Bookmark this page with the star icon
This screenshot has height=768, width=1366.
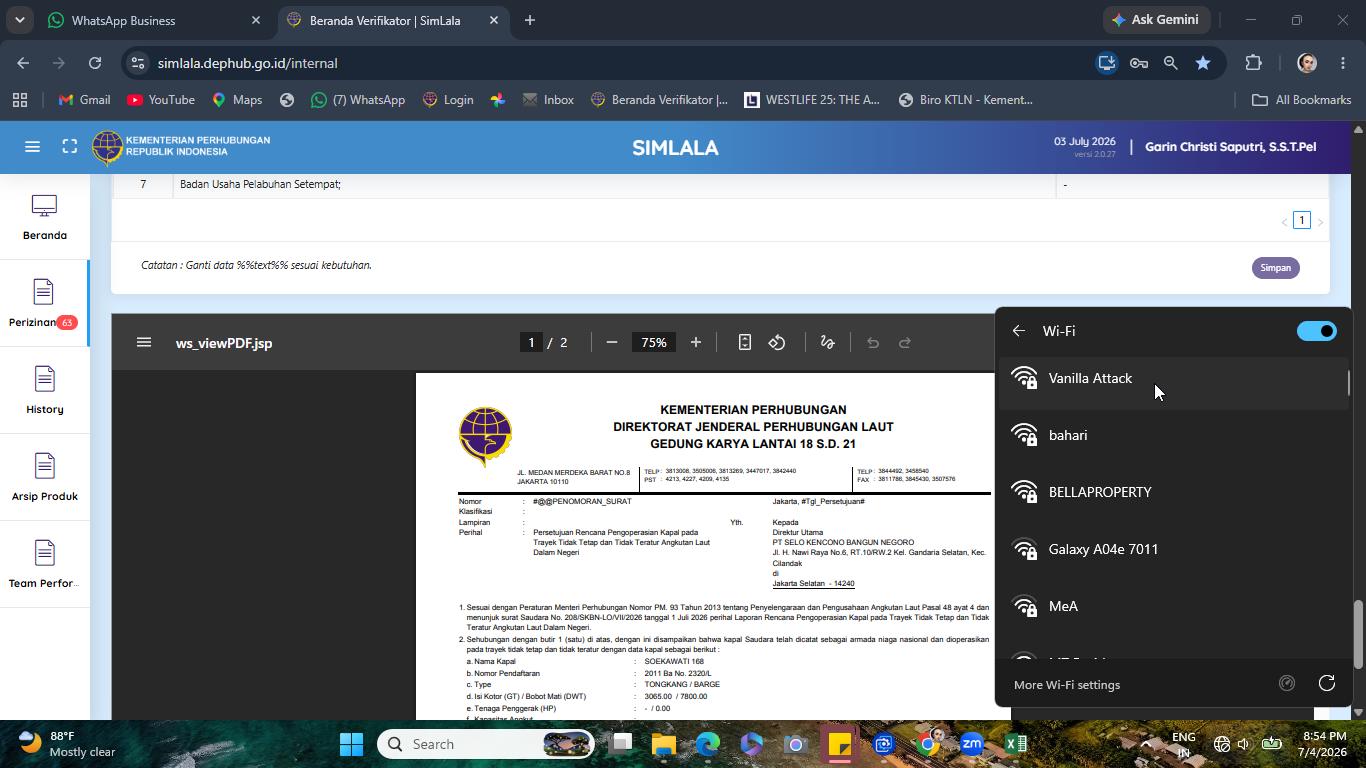[1203, 63]
